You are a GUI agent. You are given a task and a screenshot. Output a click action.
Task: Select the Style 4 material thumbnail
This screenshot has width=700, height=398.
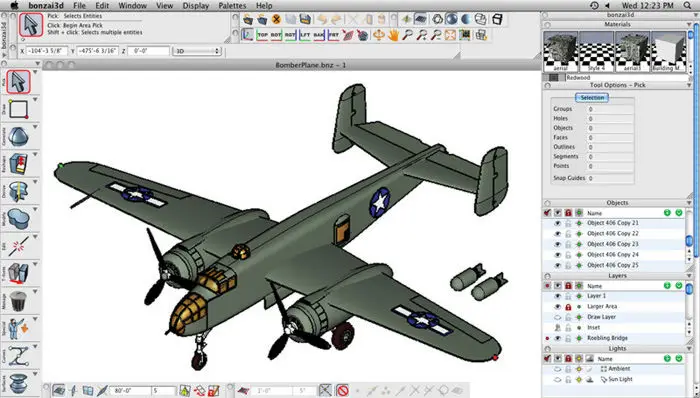tap(596, 51)
